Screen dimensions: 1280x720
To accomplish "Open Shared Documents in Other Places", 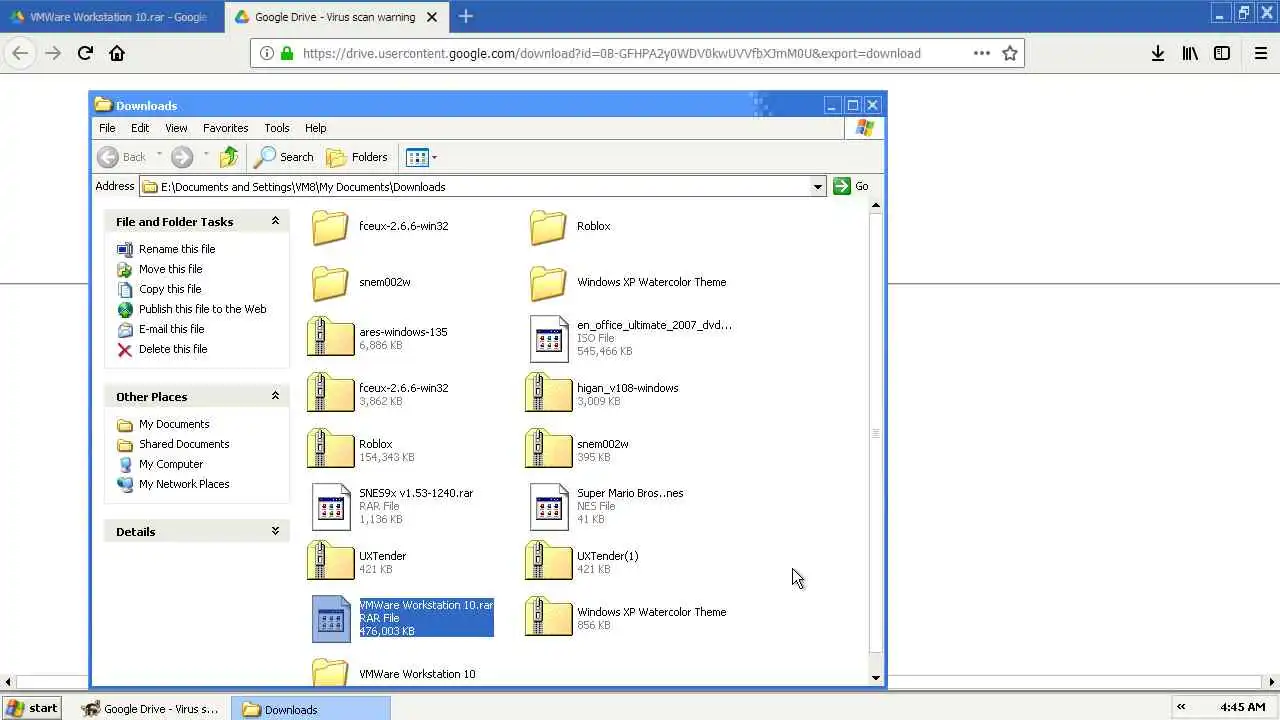I will tap(184, 444).
